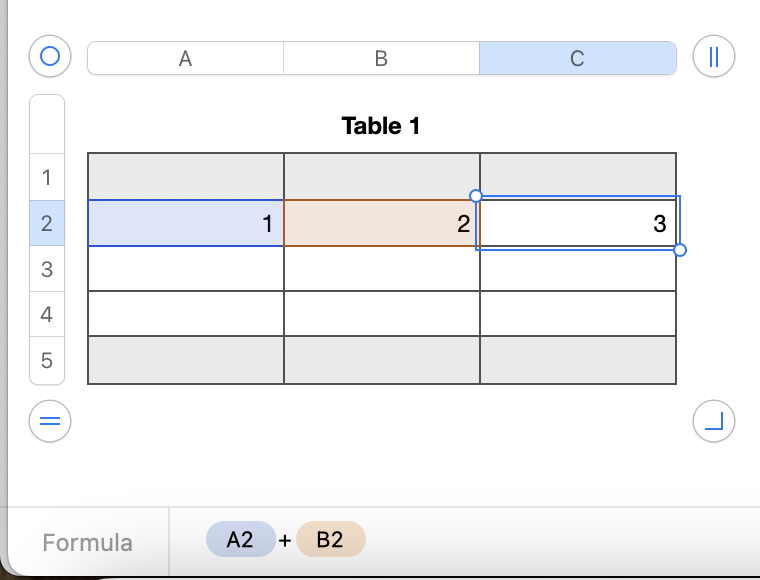Select row 5 header
Image resolution: width=760 pixels, height=580 pixels.
coord(47,360)
